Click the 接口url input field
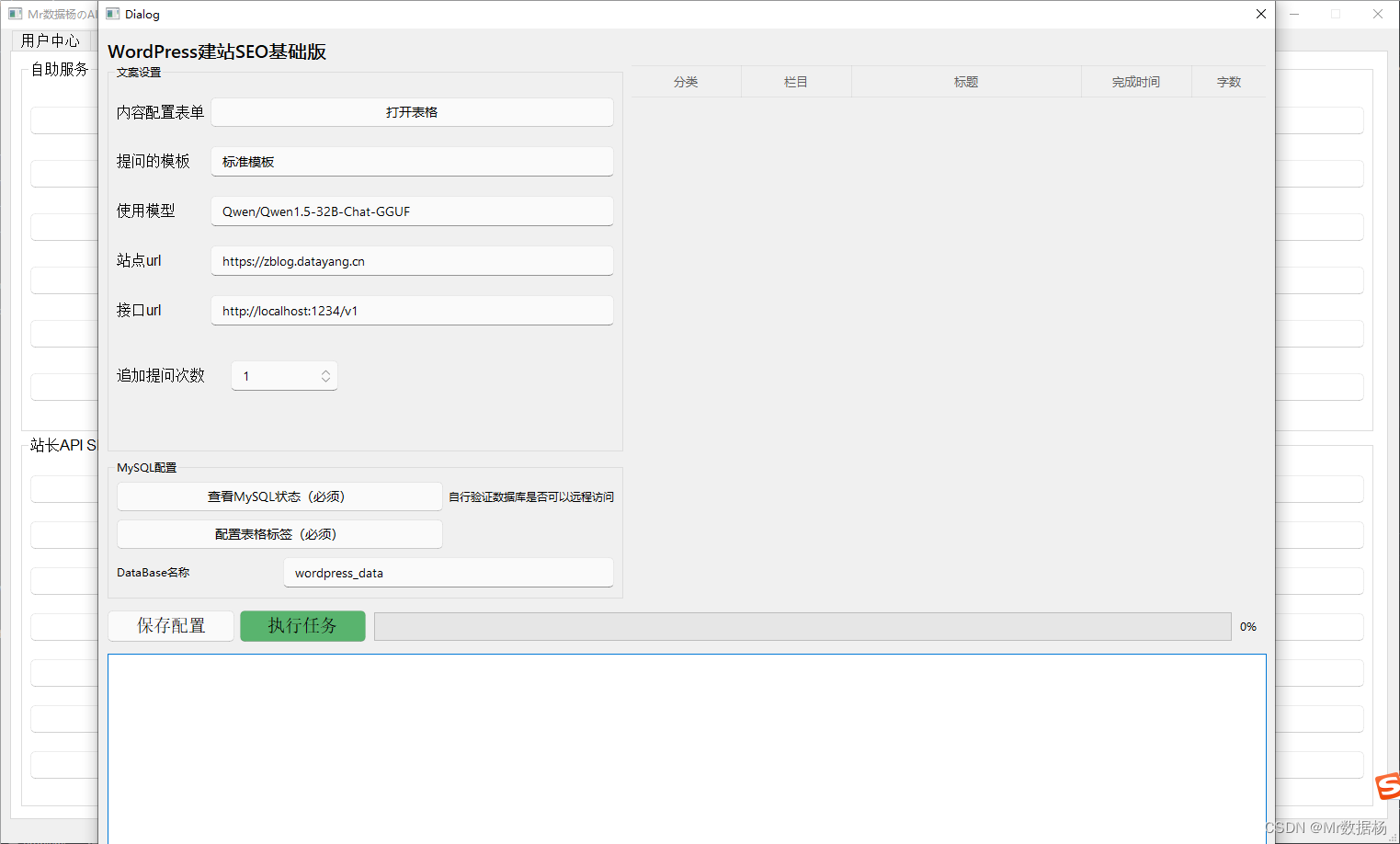1400x844 pixels. pyautogui.click(x=412, y=311)
